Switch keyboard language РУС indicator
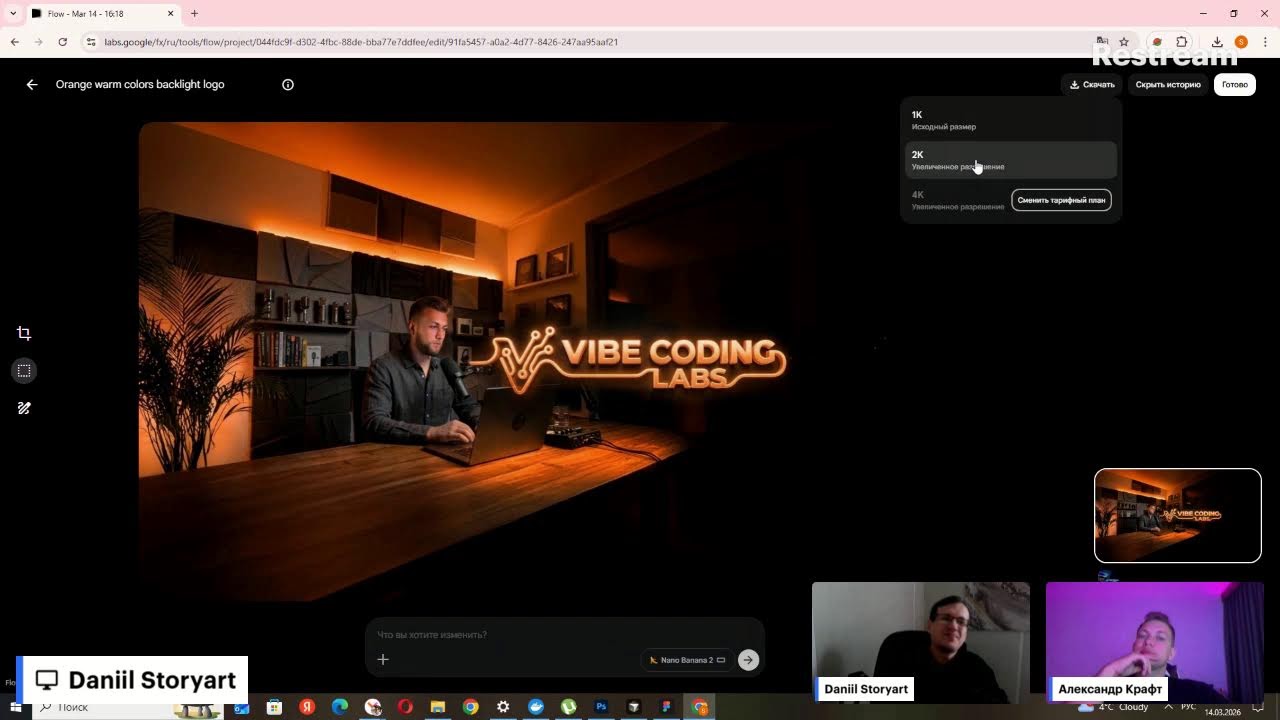 click(1188, 707)
